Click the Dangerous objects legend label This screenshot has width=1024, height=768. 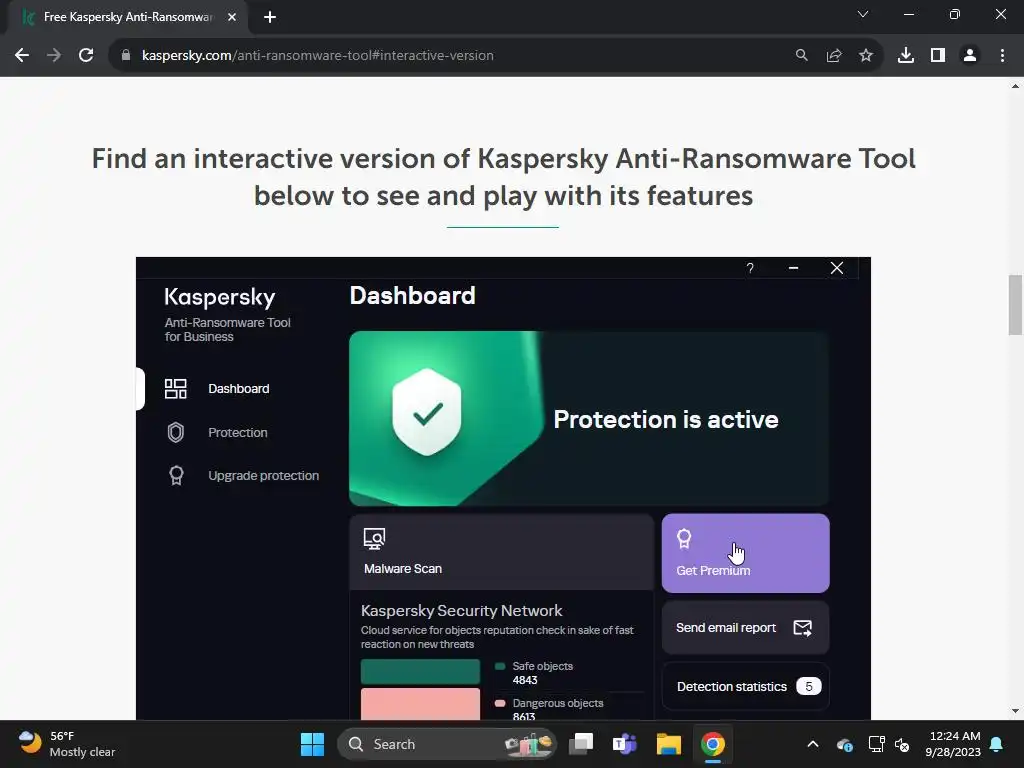coord(558,703)
